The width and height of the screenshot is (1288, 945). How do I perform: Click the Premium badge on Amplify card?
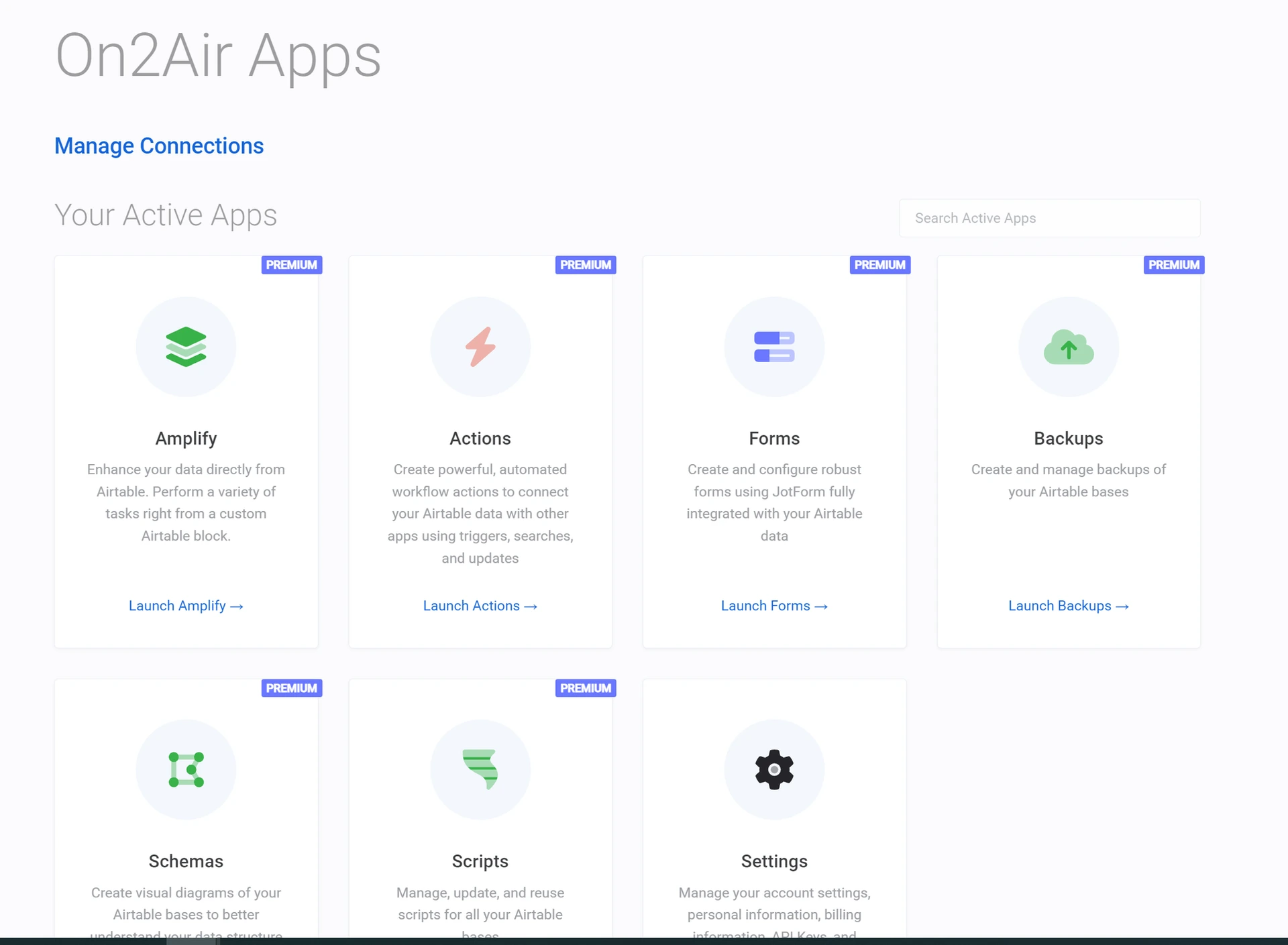[x=291, y=265]
